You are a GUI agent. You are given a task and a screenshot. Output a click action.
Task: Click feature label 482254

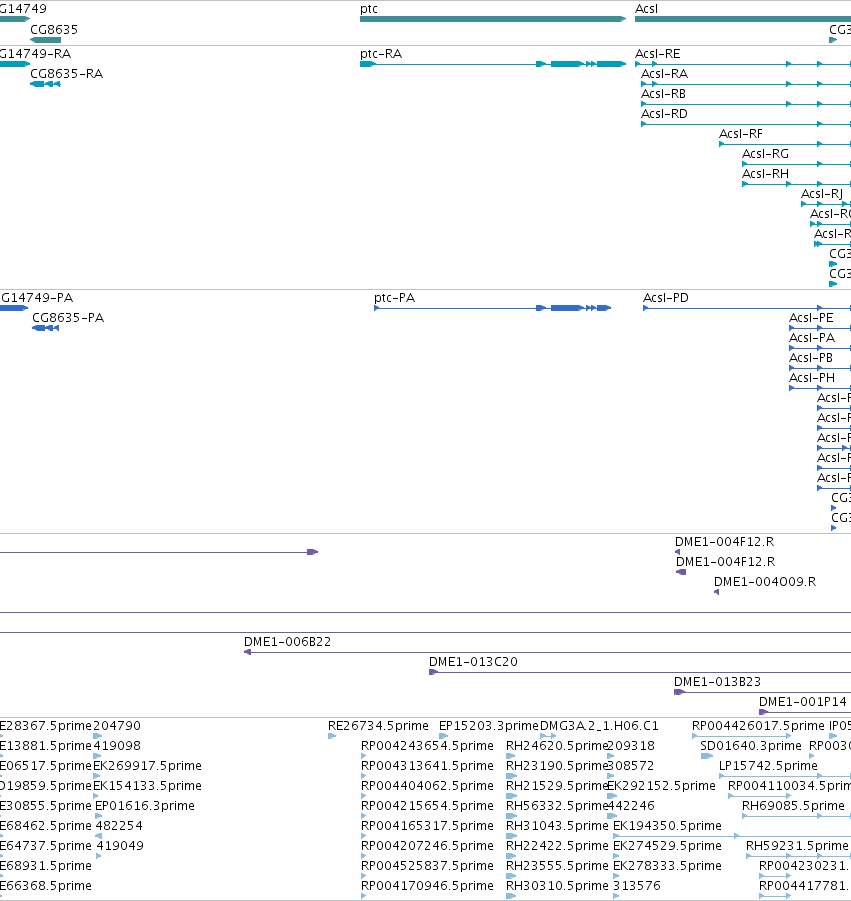[x=120, y=826]
